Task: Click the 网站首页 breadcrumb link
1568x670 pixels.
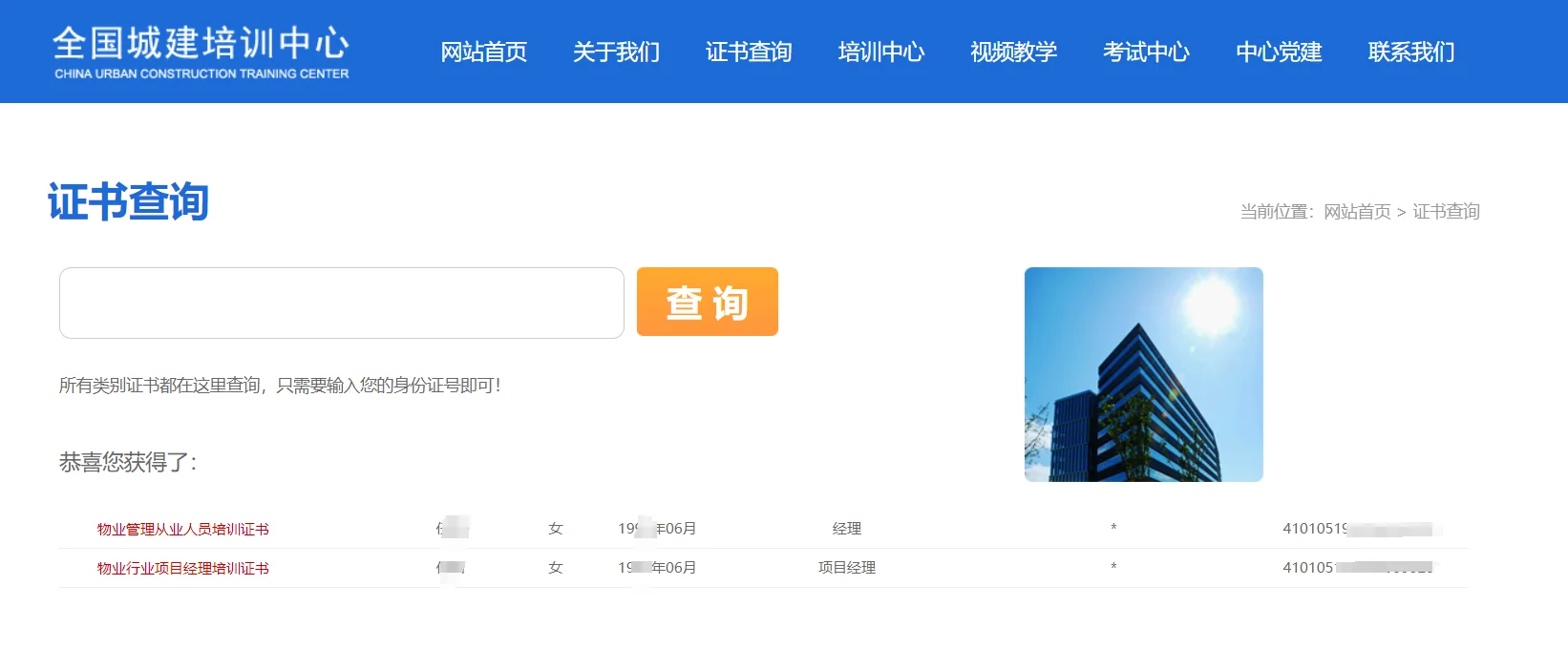Action: pos(1357,212)
